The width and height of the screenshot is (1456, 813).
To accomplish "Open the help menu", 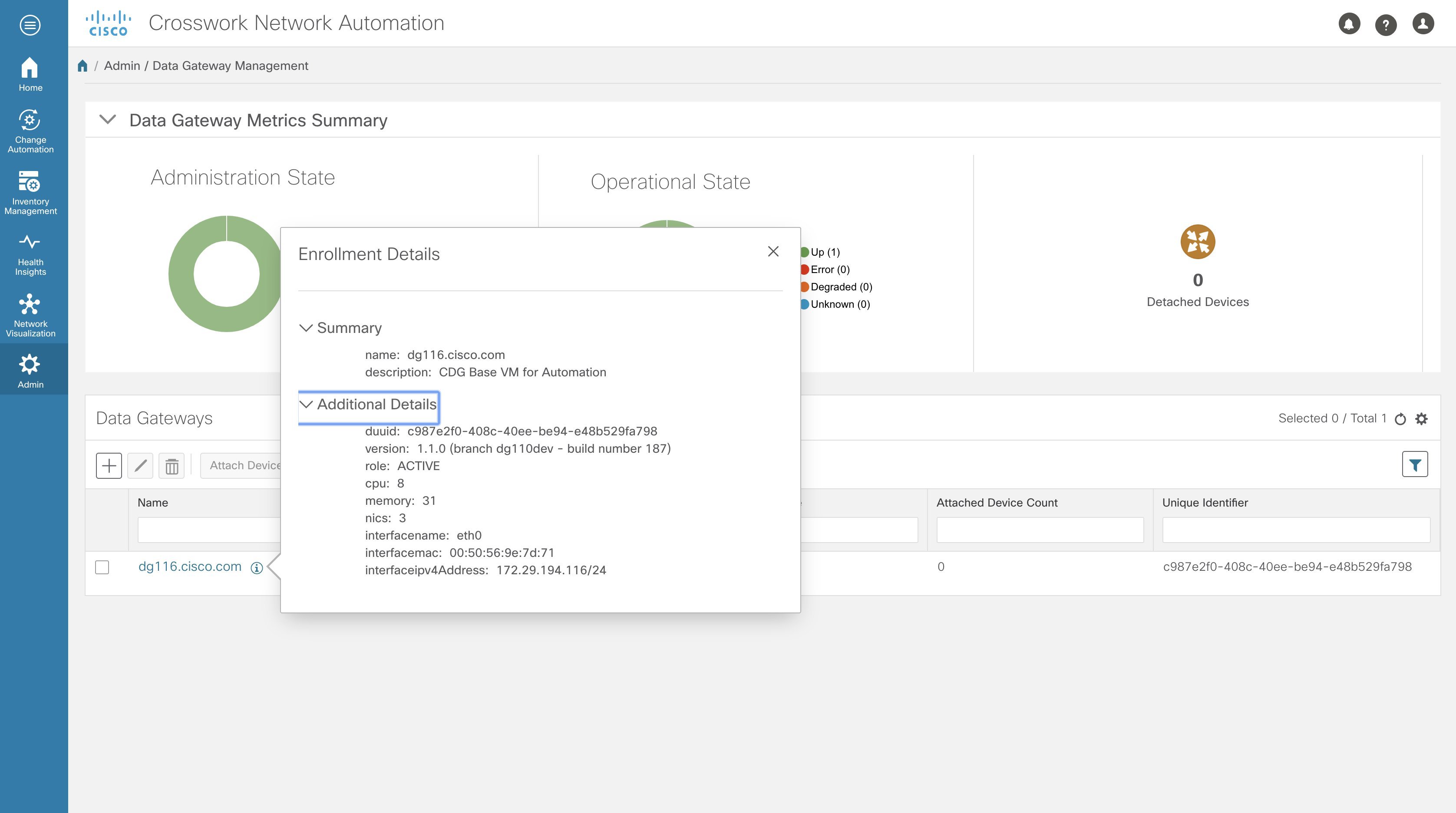I will [1386, 23].
